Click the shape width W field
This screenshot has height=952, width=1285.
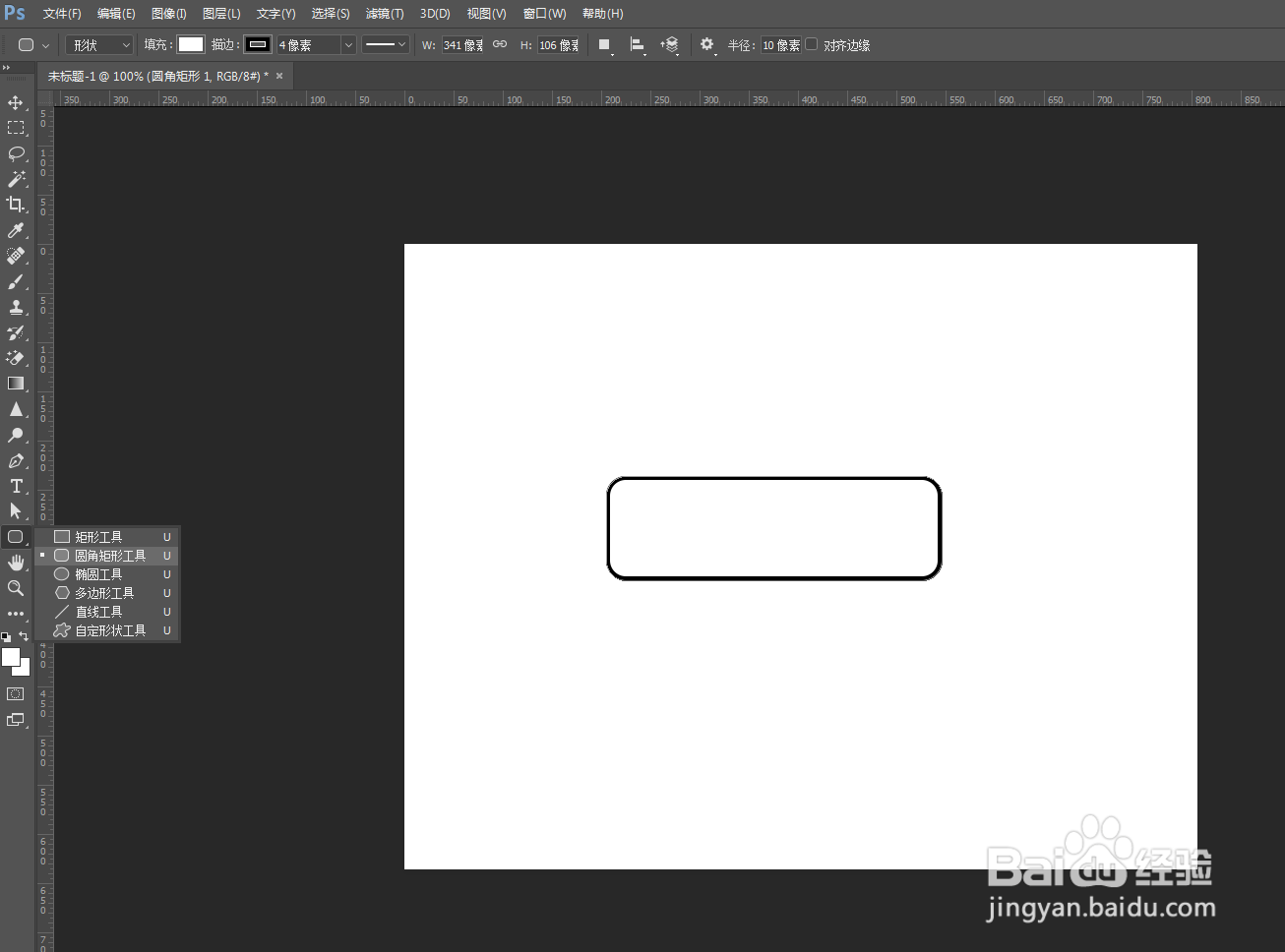click(x=462, y=45)
